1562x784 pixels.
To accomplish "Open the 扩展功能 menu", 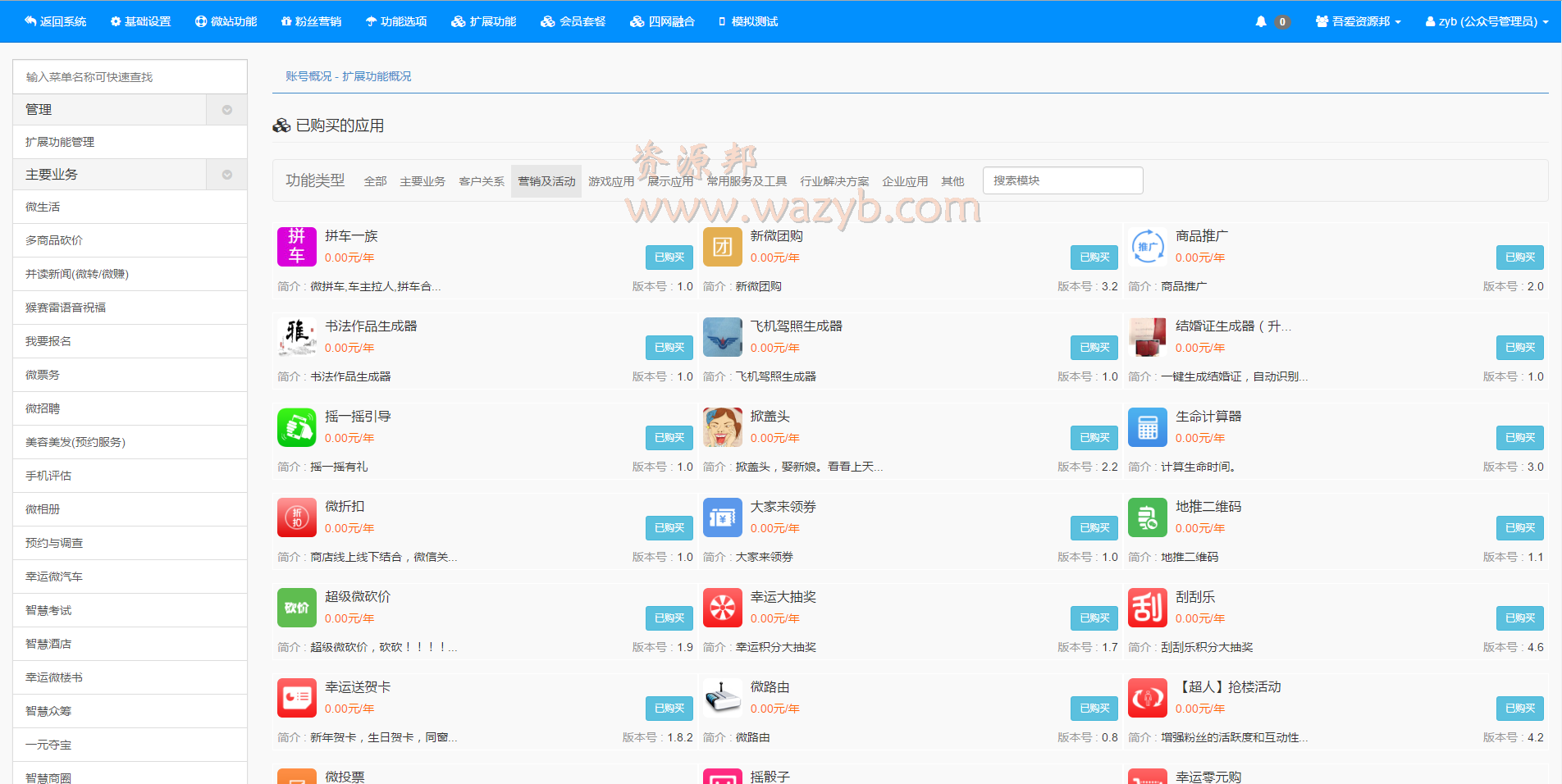I will point(484,21).
